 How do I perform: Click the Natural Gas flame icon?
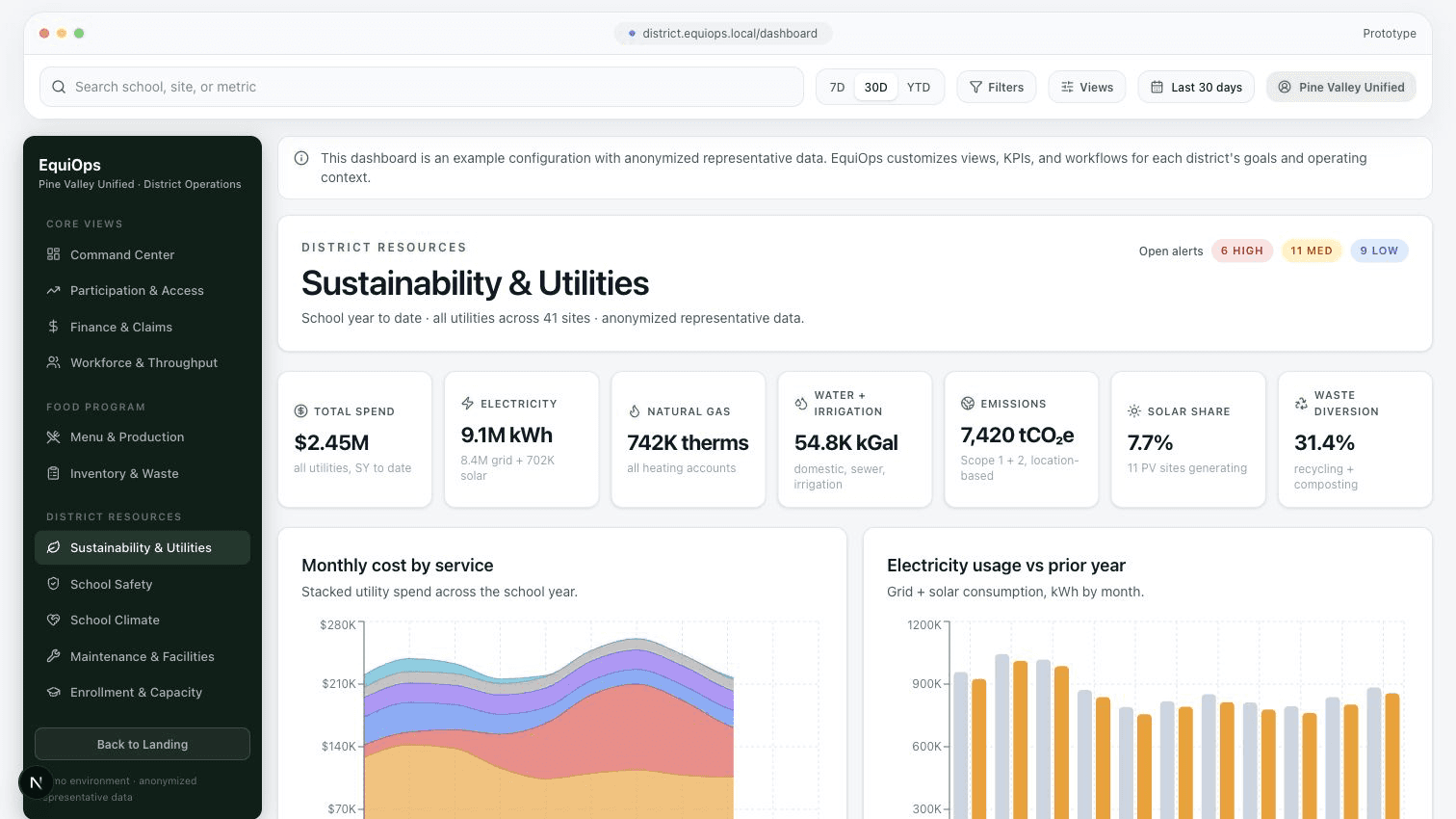click(634, 411)
